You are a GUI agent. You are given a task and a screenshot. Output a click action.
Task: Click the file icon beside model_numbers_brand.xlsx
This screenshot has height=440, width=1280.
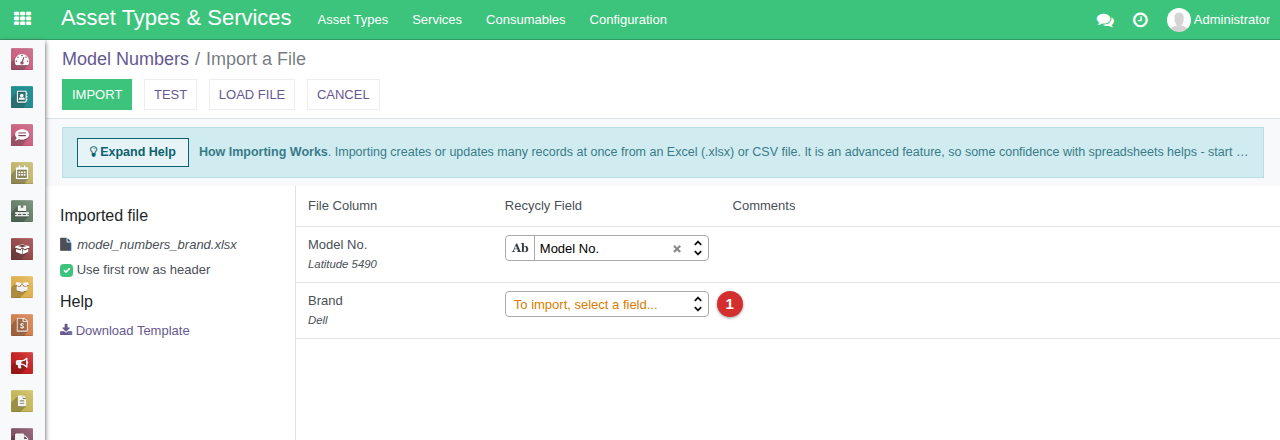coord(66,244)
